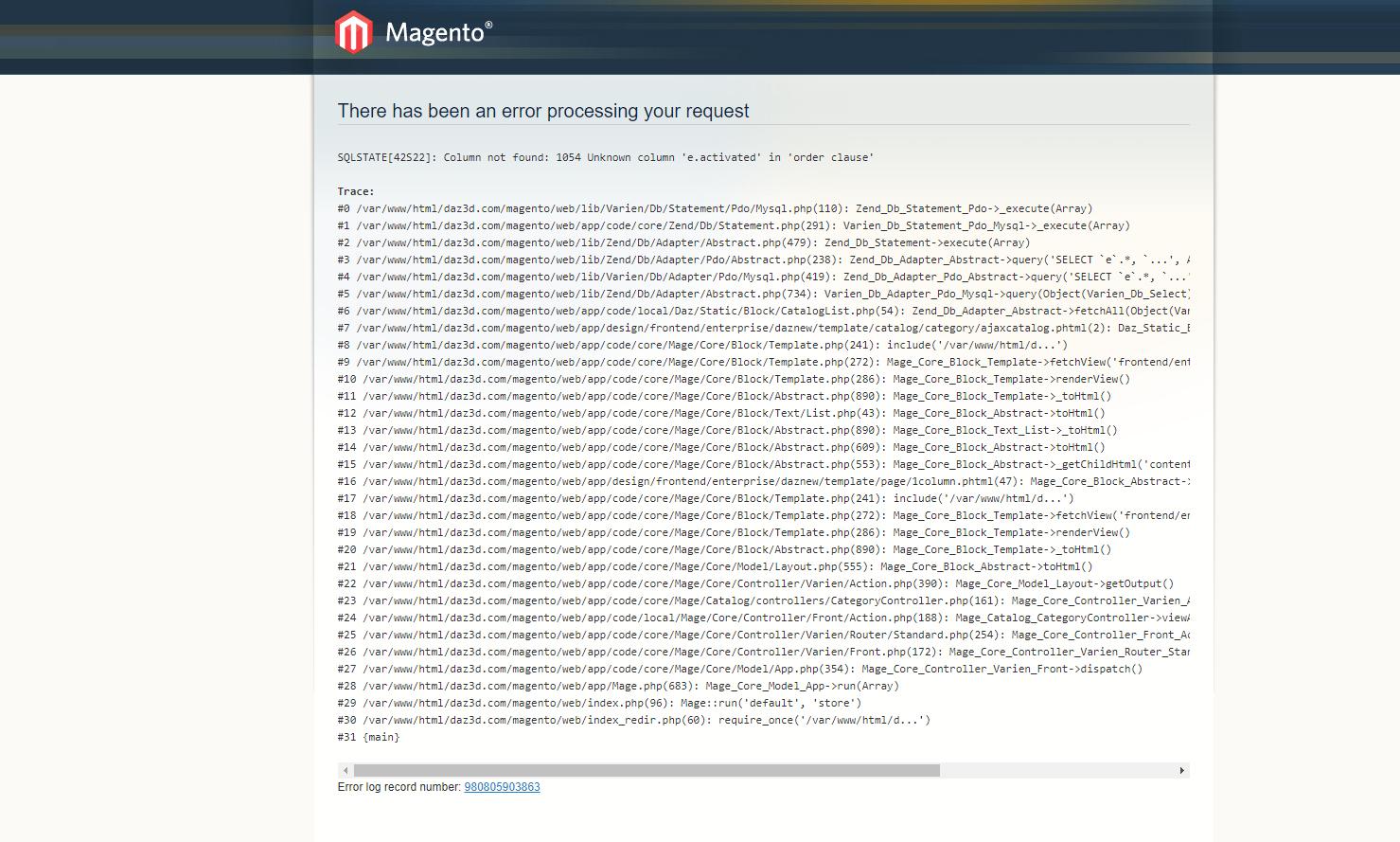Click trace line #8 Template.php(241) include
Image resolution: width=1400 pixels, height=842 pixels.
click(x=702, y=345)
